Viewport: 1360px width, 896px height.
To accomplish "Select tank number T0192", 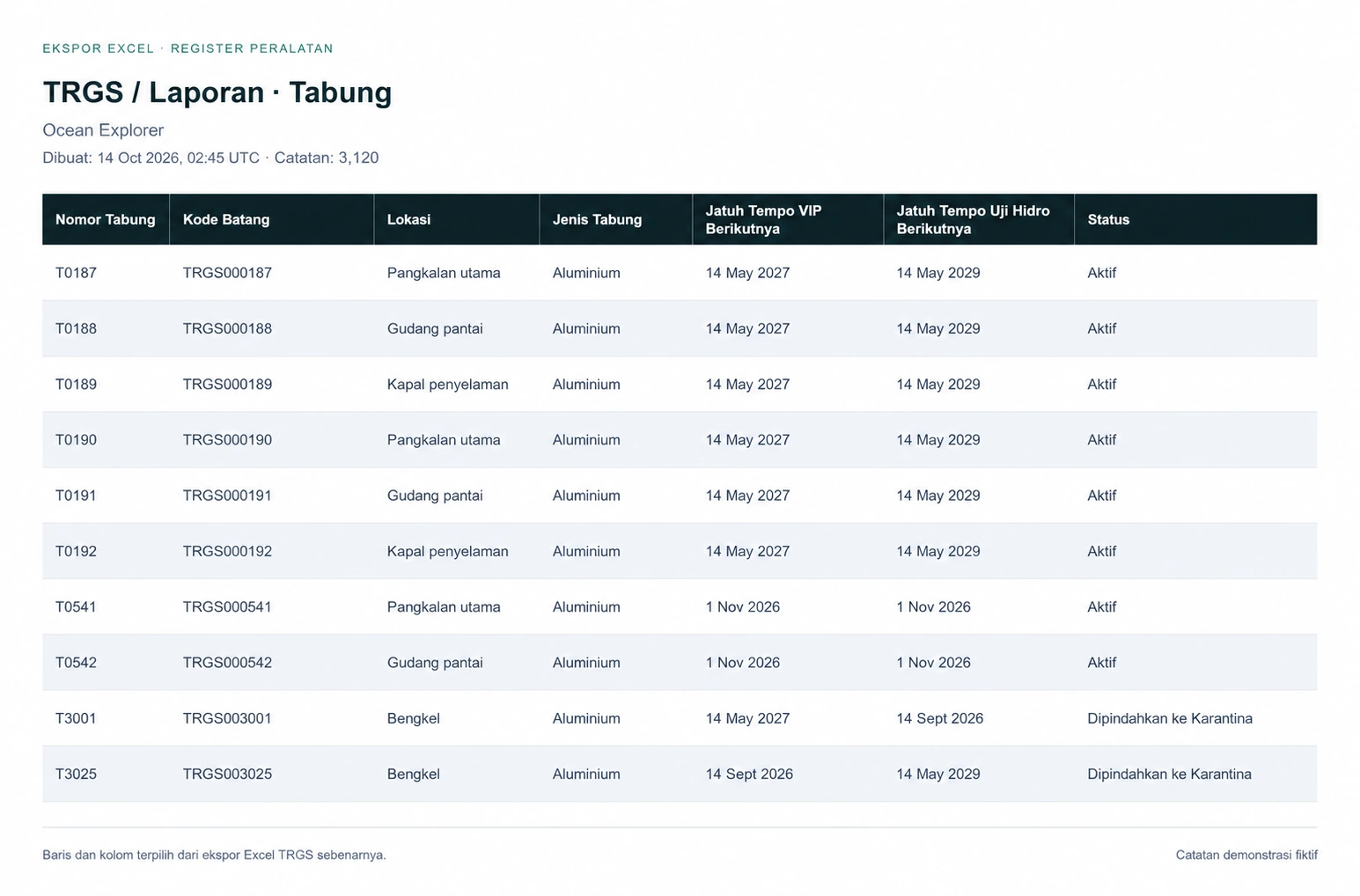I will coord(76,551).
